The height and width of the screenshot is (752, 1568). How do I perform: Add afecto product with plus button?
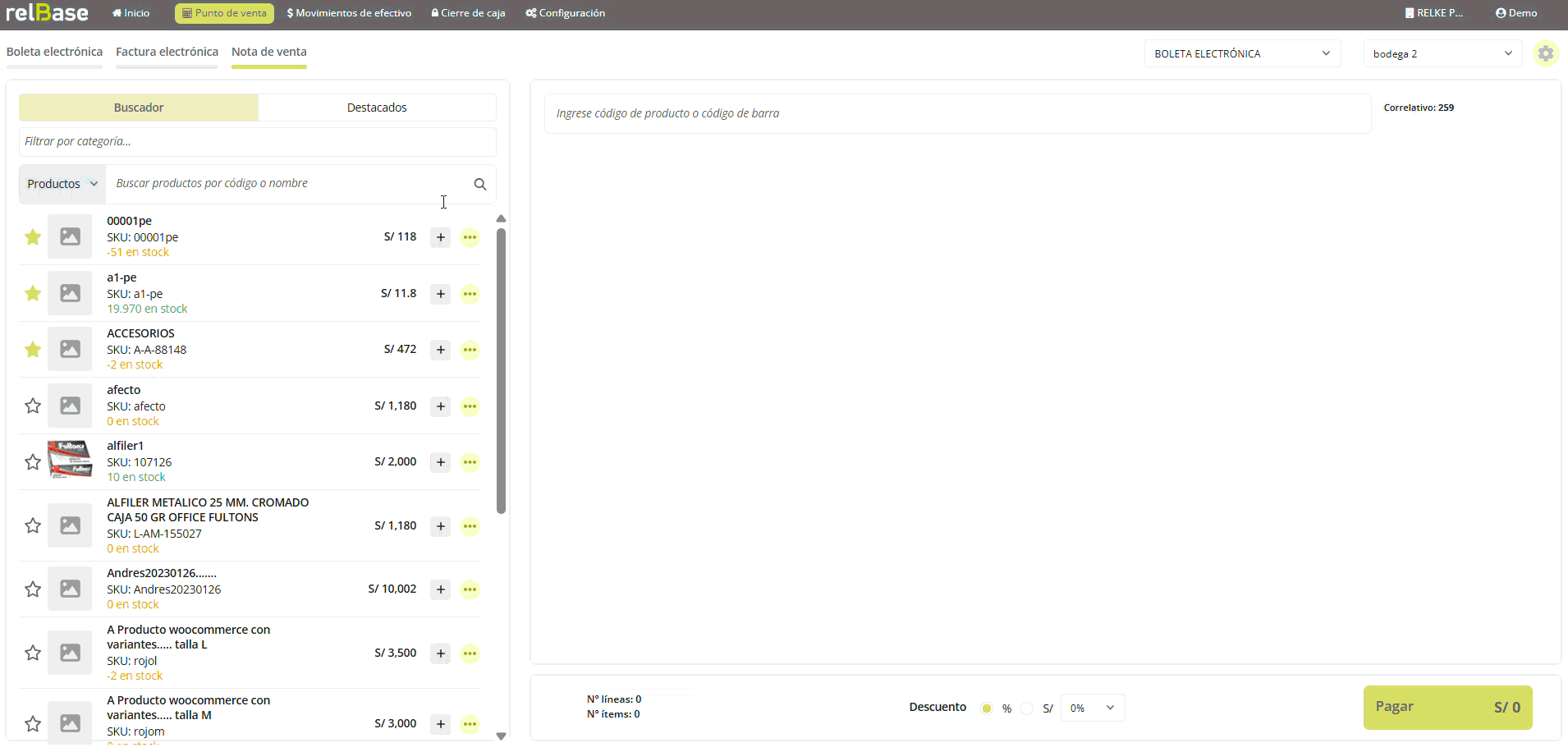click(x=441, y=406)
